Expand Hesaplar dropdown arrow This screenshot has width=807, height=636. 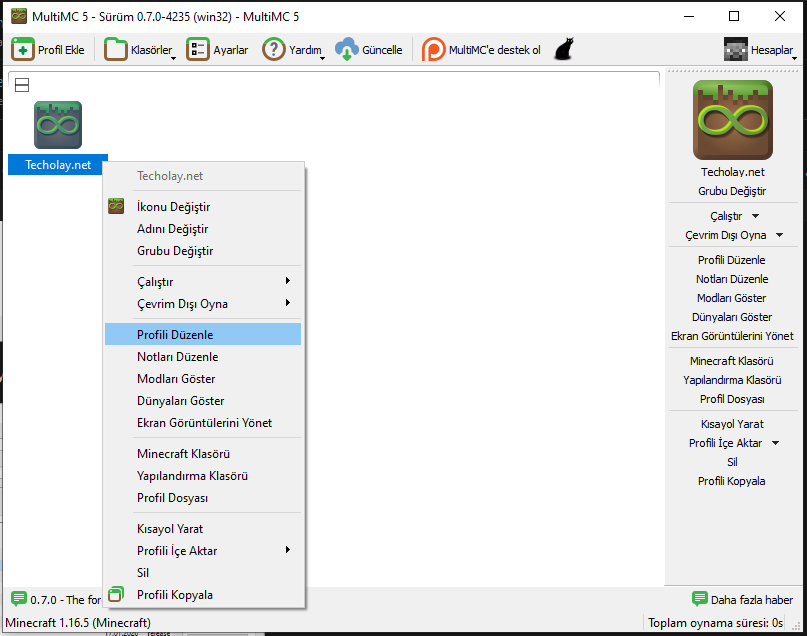point(795,58)
